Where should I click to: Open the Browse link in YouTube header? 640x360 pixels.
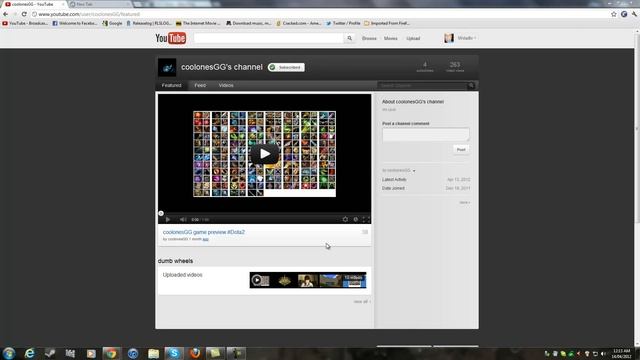(x=369, y=38)
